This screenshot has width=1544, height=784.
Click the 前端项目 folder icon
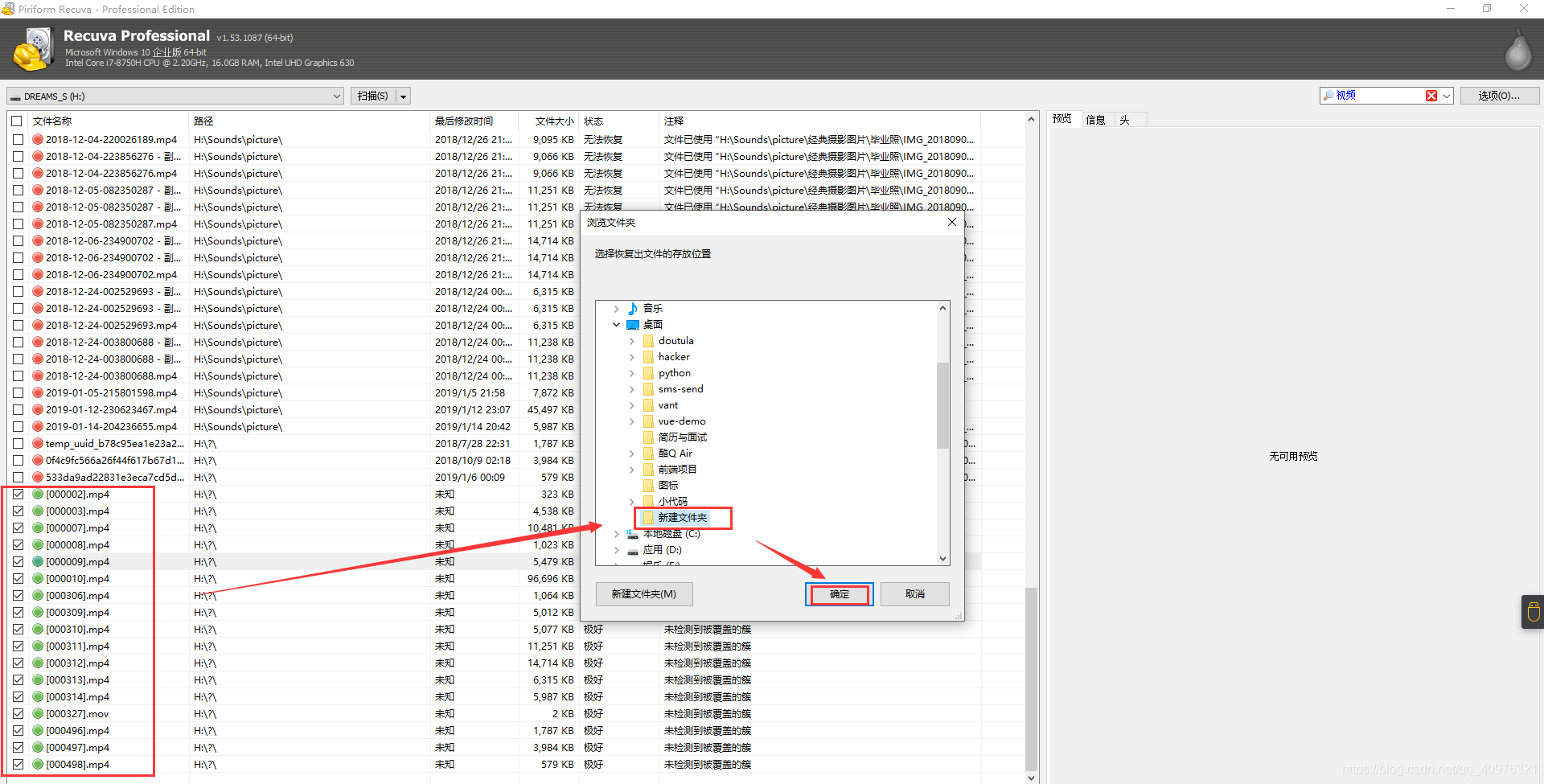[x=648, y=470]
